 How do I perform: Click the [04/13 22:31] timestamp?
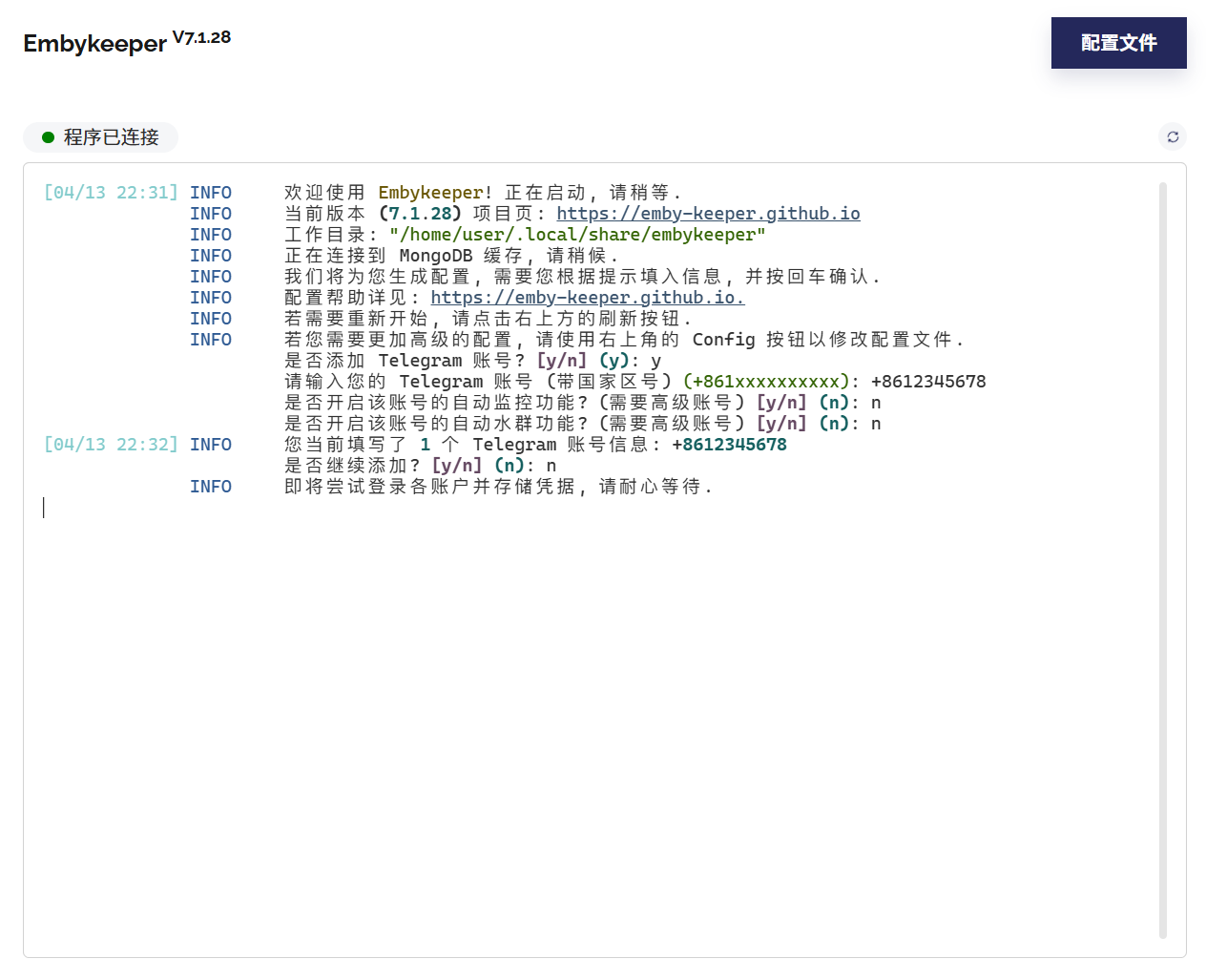(111, 193)
